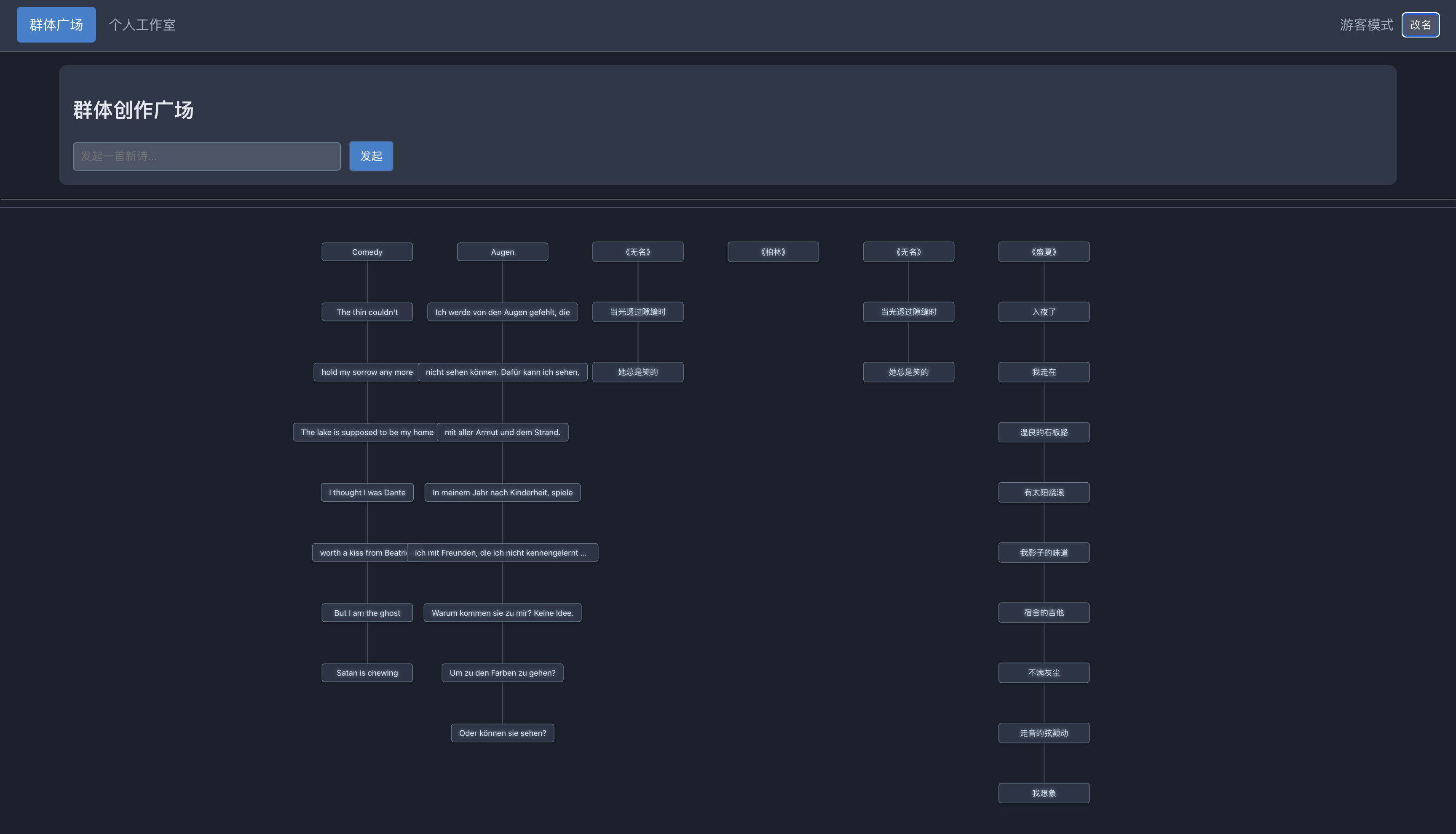Click the line 'The thin couldn't'
Screen dimensions: 1456x834
point(367,312)
